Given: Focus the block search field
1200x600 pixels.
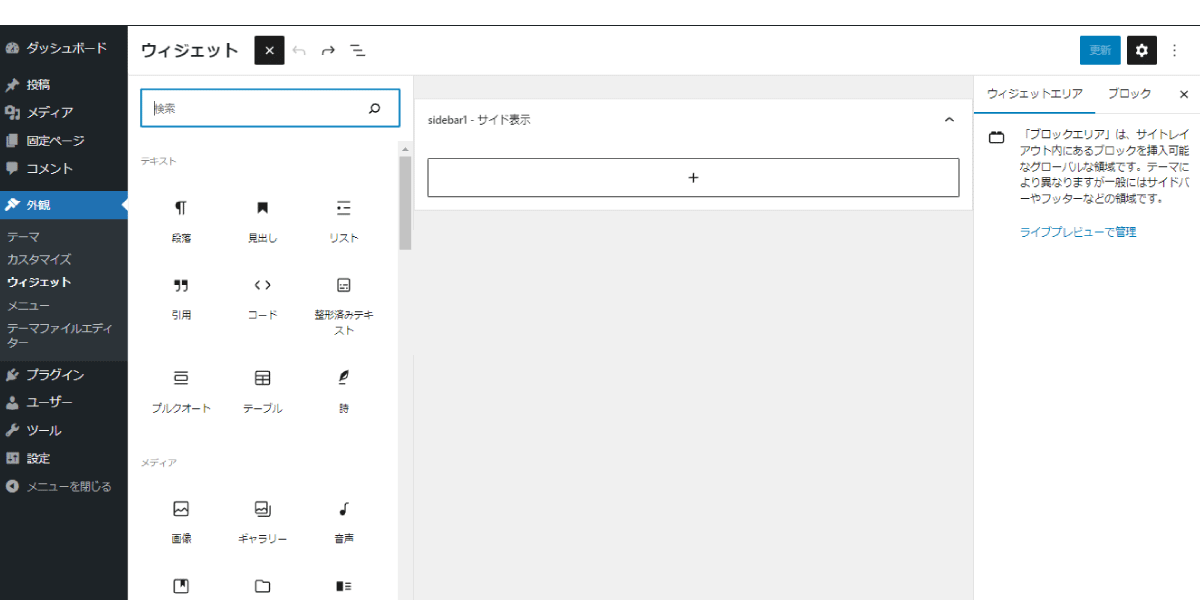Looking at the screenshot, I should tap(270, 108).
